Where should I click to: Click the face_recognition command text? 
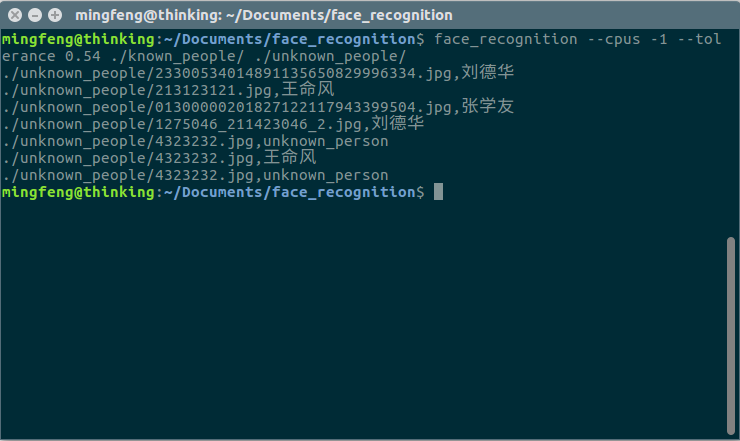click(505, 39)
